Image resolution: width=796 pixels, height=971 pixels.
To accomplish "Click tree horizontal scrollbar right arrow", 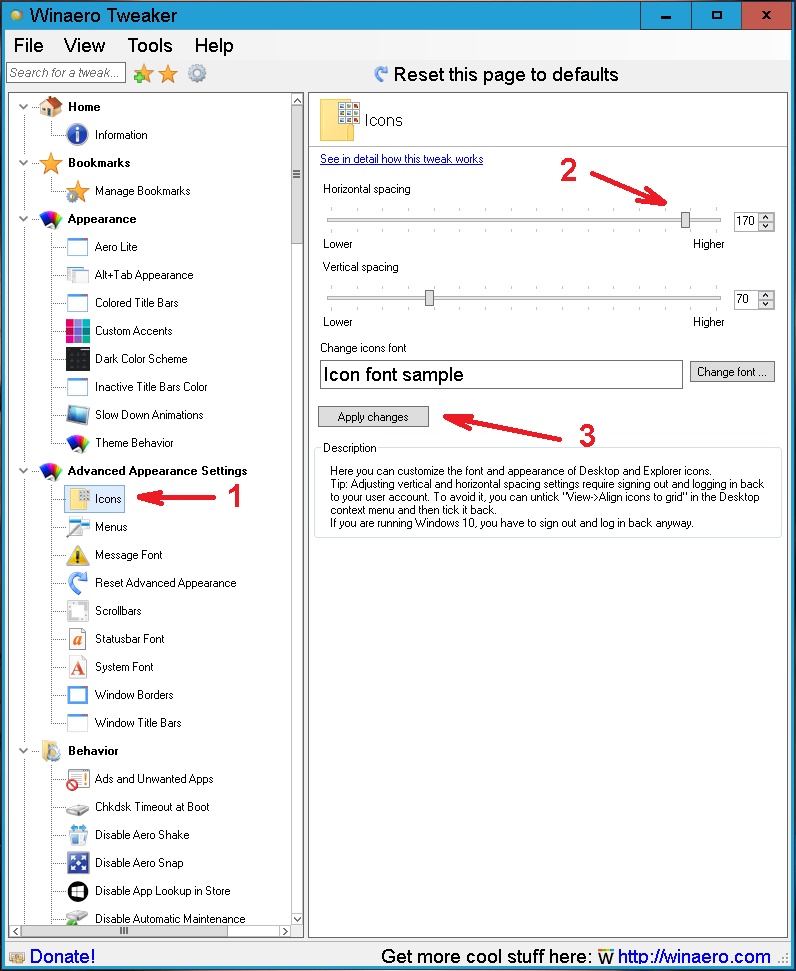I will [285, 931].
